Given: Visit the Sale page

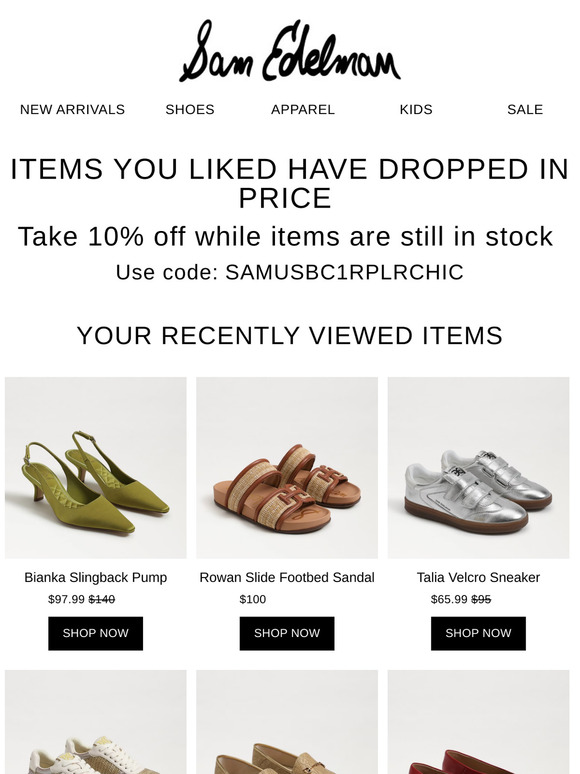Looking at the screenshot, I should click(x=525, y=110).
